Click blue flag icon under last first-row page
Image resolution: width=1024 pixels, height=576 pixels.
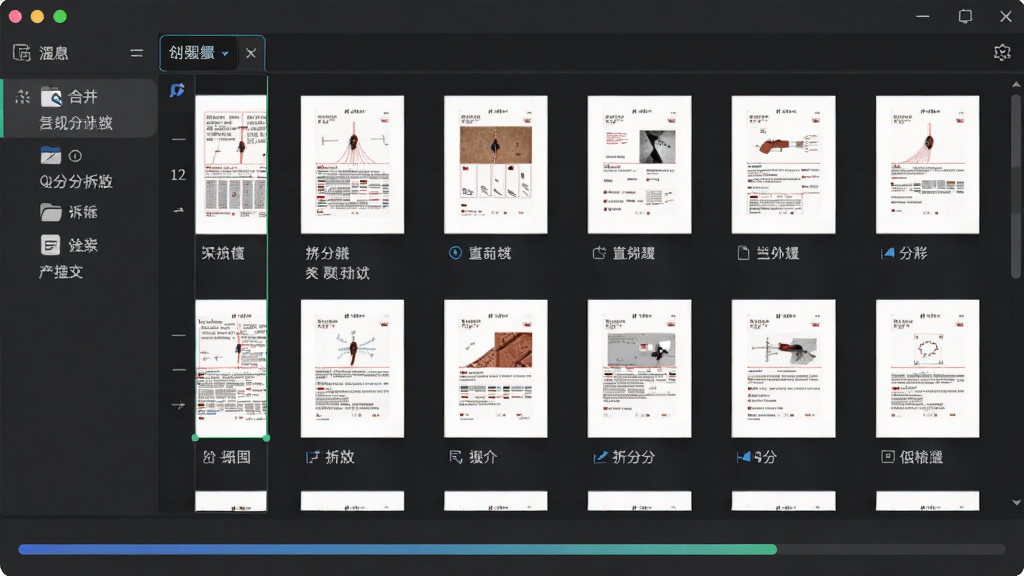887,253
